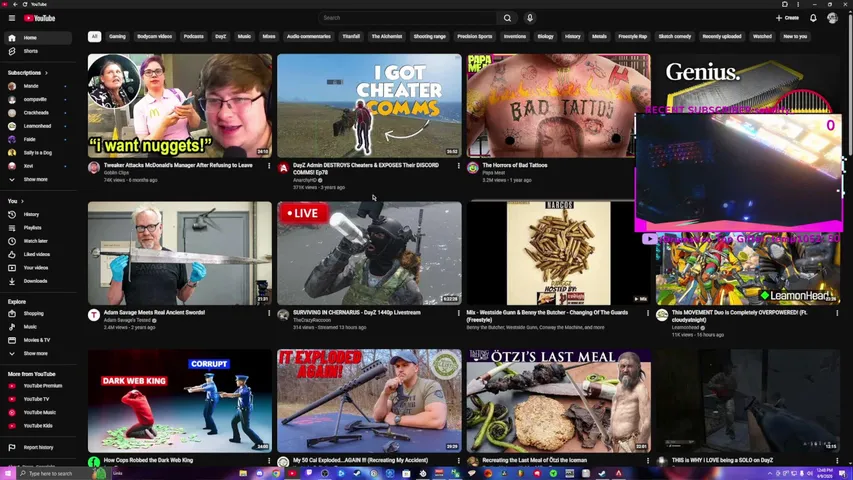Click the search magnifier button
The image size is (853, 480).
click(507, 18)
